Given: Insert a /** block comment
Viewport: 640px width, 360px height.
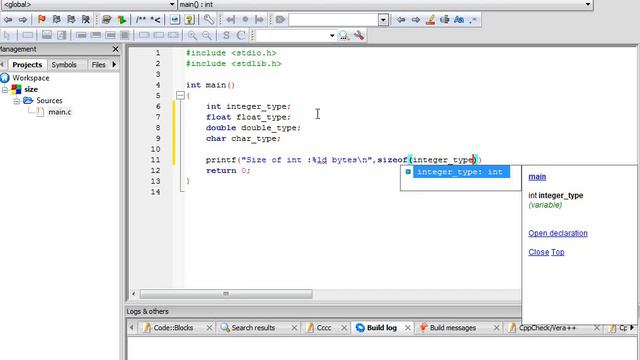Looking at the screenshot, I should point(141,20).
